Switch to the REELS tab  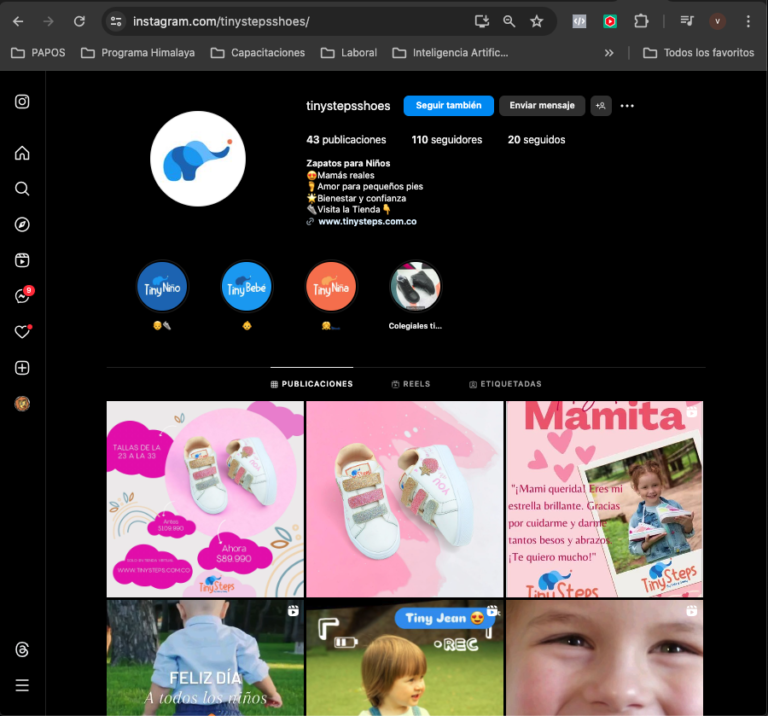click(410, 384)
